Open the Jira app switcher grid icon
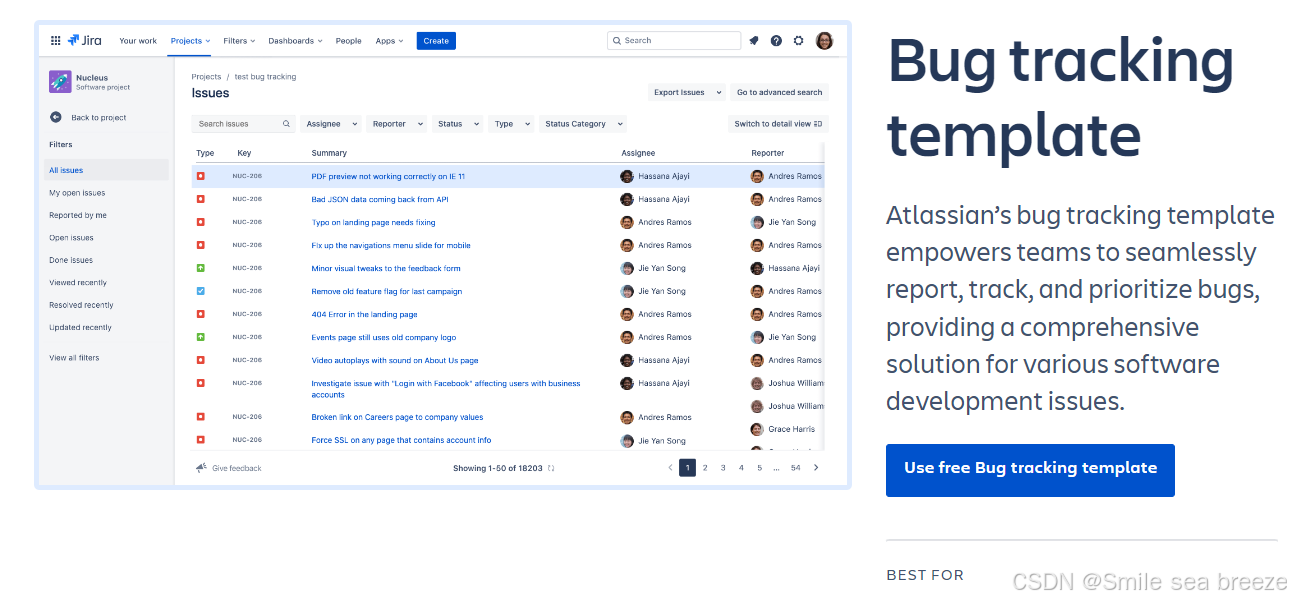This screenshot has width=1291, height=603. 55,41
